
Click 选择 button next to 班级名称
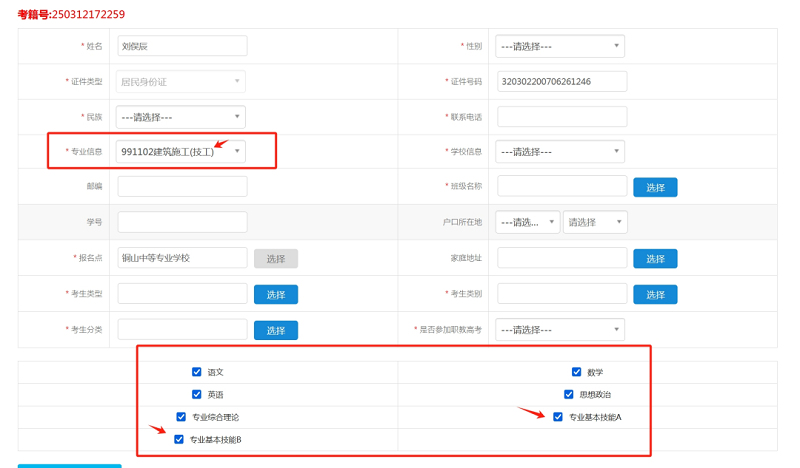[655, 187]
